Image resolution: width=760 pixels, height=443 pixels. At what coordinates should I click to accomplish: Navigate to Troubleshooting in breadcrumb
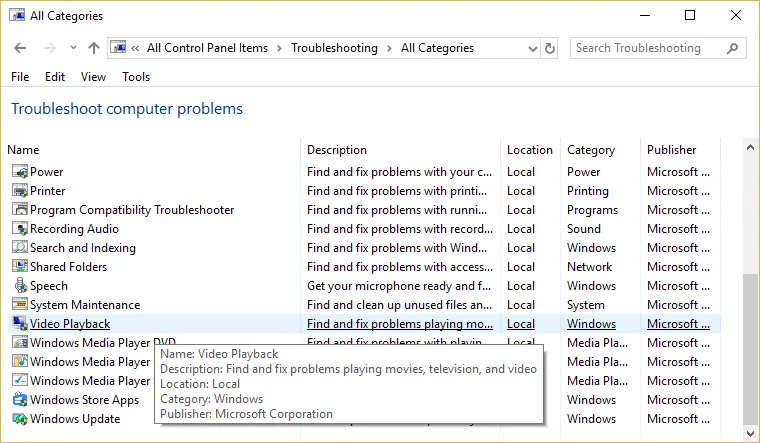334,48
